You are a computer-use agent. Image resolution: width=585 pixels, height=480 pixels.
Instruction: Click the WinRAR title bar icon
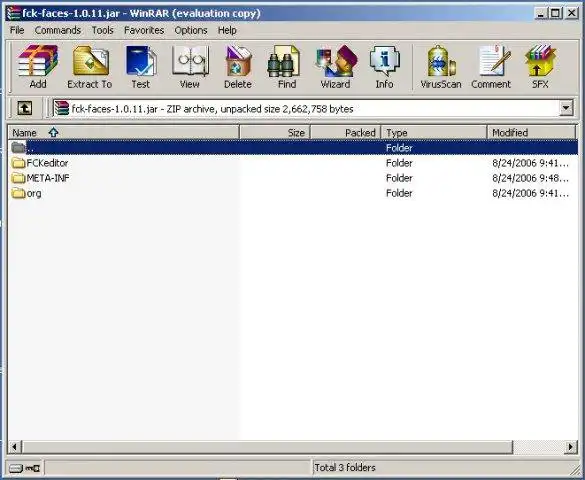(13, 13)
